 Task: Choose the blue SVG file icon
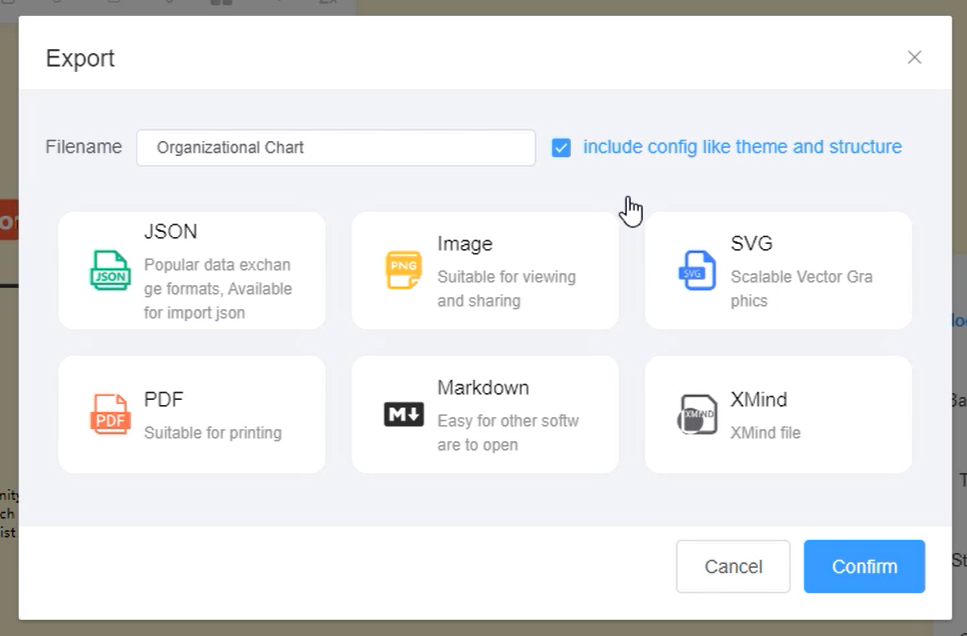697,271
